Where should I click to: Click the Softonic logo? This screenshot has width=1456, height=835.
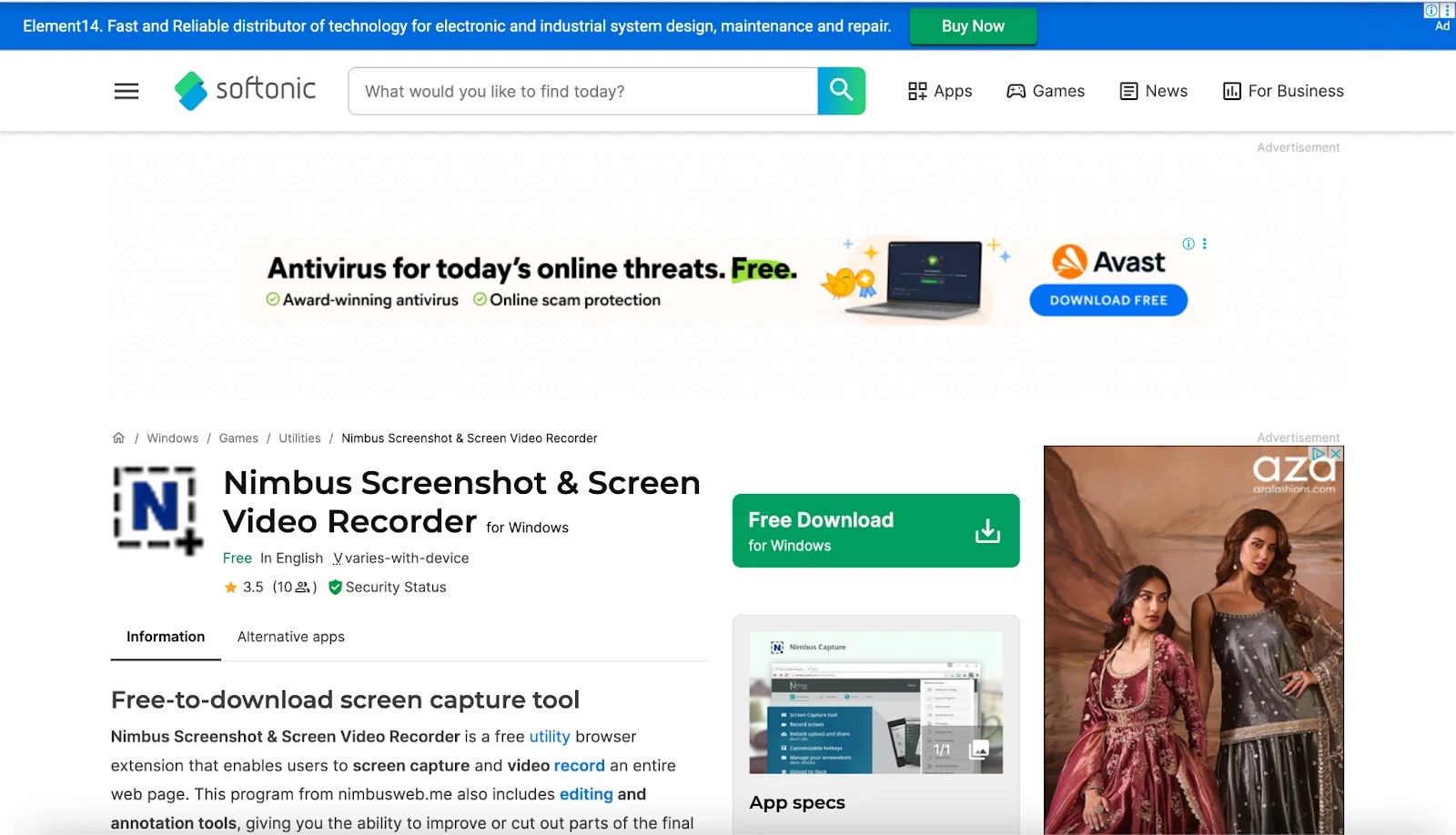tap(245, 90)
